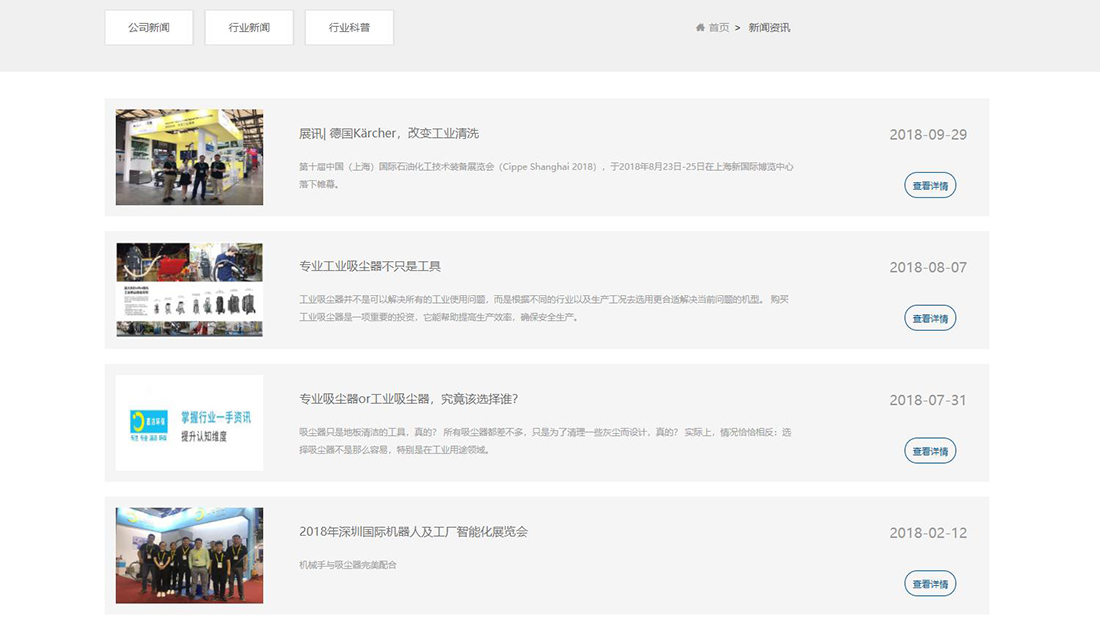Open article 专业吸尘器or工业吸尘器，究竟该选择谁?
Image resolution: width=1100 pixels, height=618 pixels.
(x=408, y=398)
